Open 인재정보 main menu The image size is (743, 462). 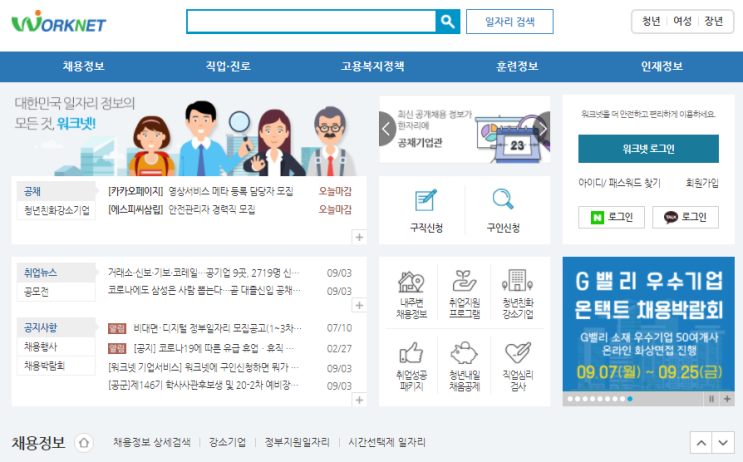tap(661, 66)
